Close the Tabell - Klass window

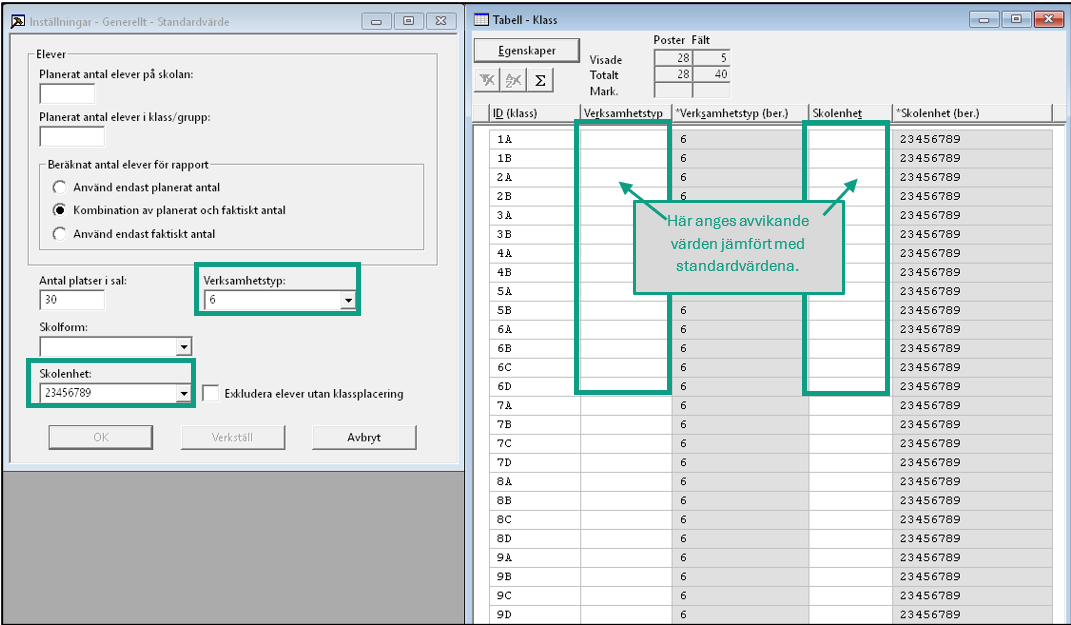(1048, 19)
